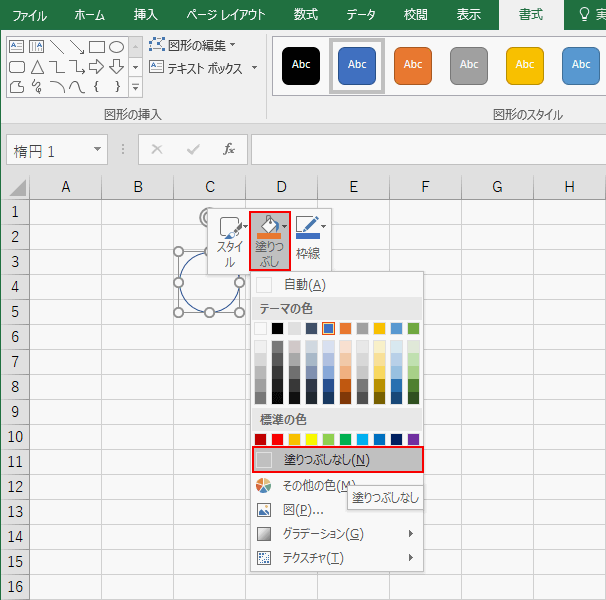Click the insert function fx icon

pos(229,149)
